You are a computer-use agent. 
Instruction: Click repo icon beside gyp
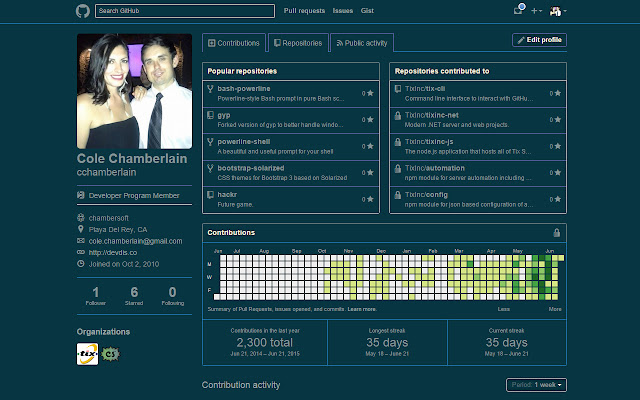(210, 115)
